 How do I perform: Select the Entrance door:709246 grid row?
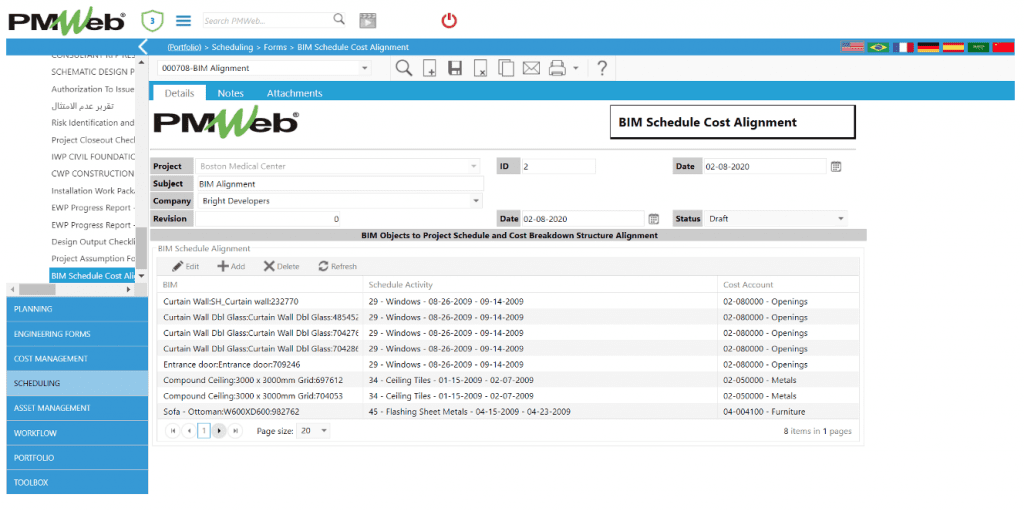[507, 365]
